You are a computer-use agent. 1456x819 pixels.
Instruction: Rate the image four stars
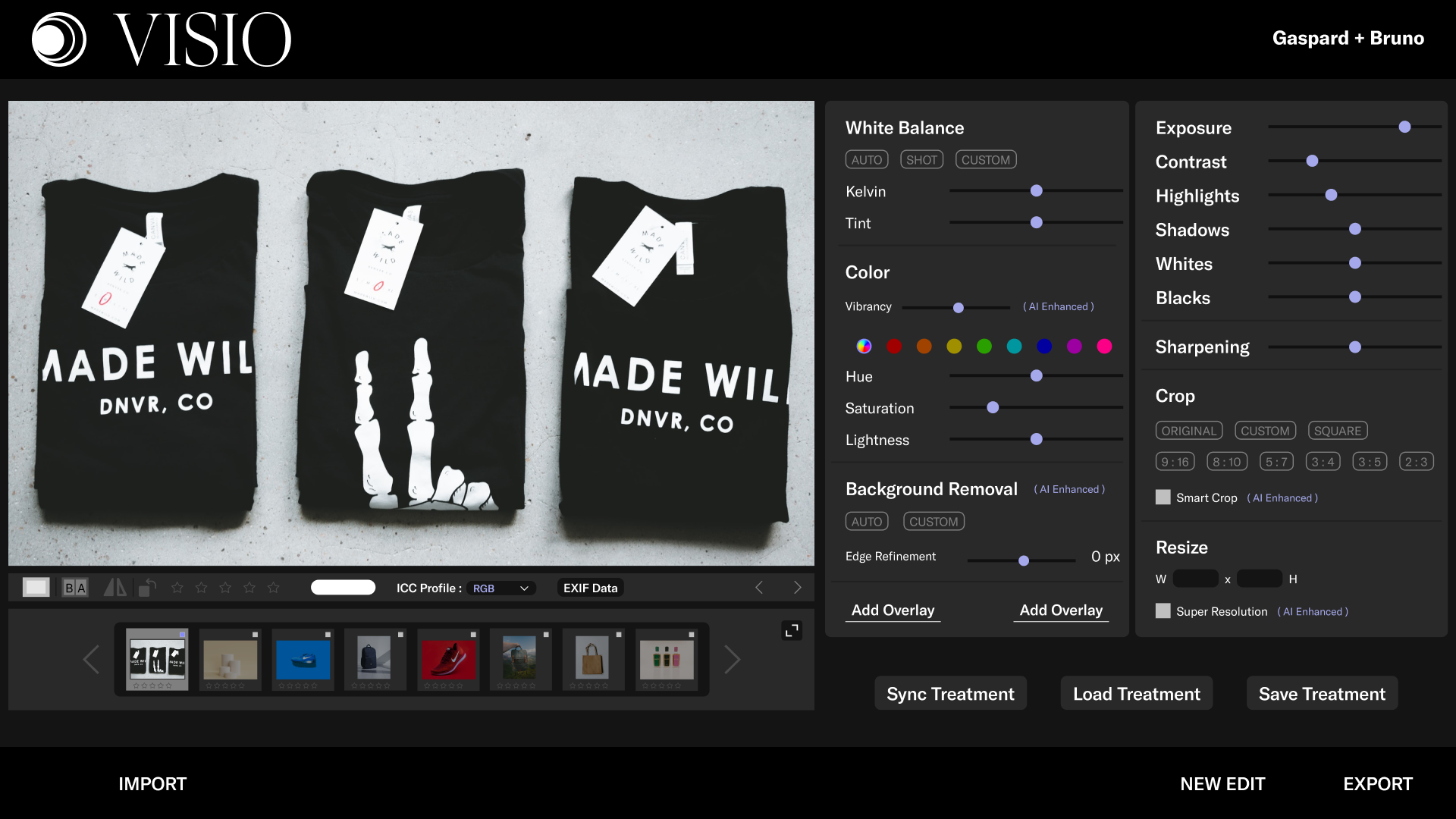tap(249, 588)
